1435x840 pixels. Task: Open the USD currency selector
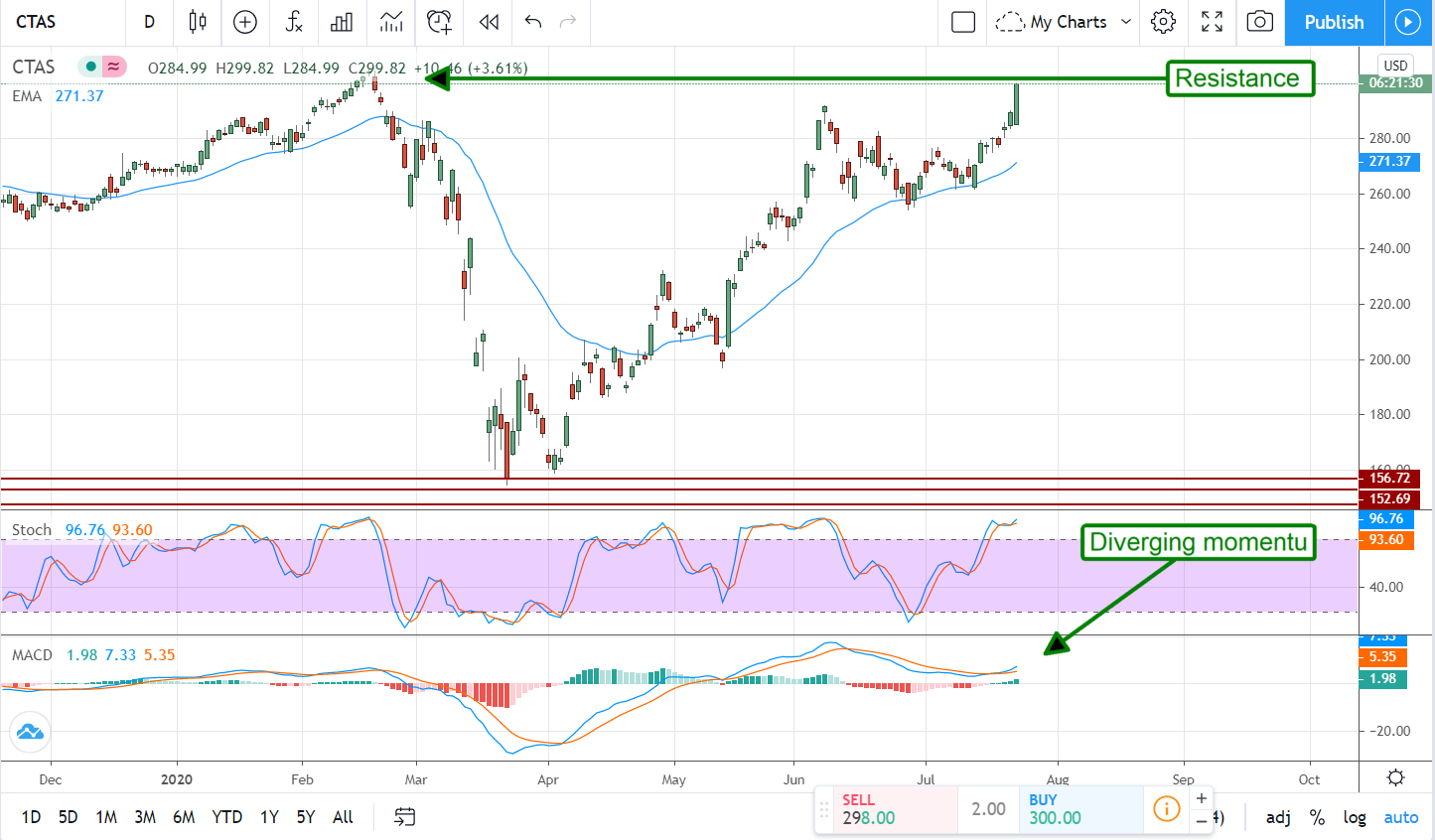click(x=1395, y=66)
